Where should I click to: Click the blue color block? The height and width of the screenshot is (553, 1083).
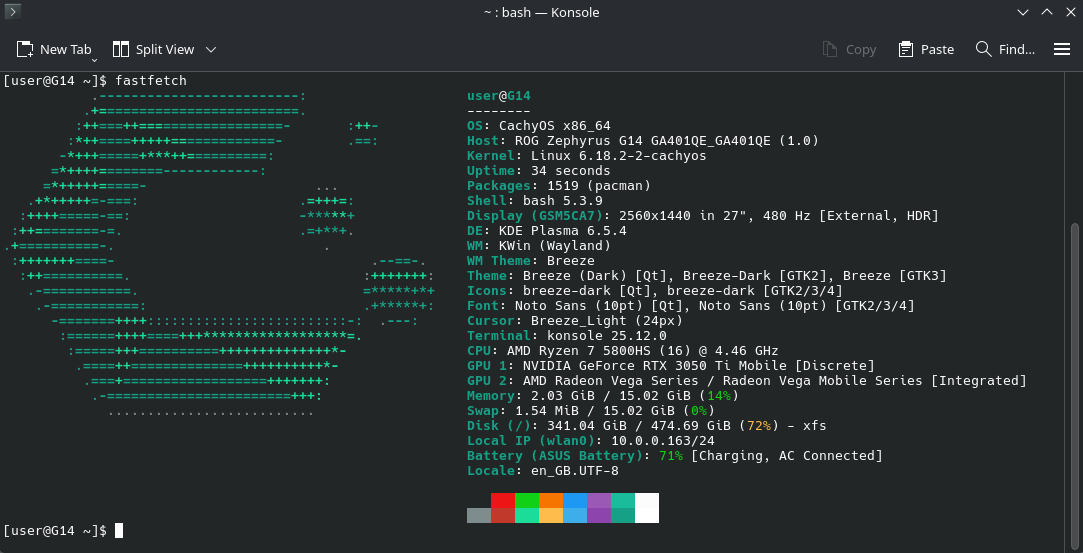(575, 501)
